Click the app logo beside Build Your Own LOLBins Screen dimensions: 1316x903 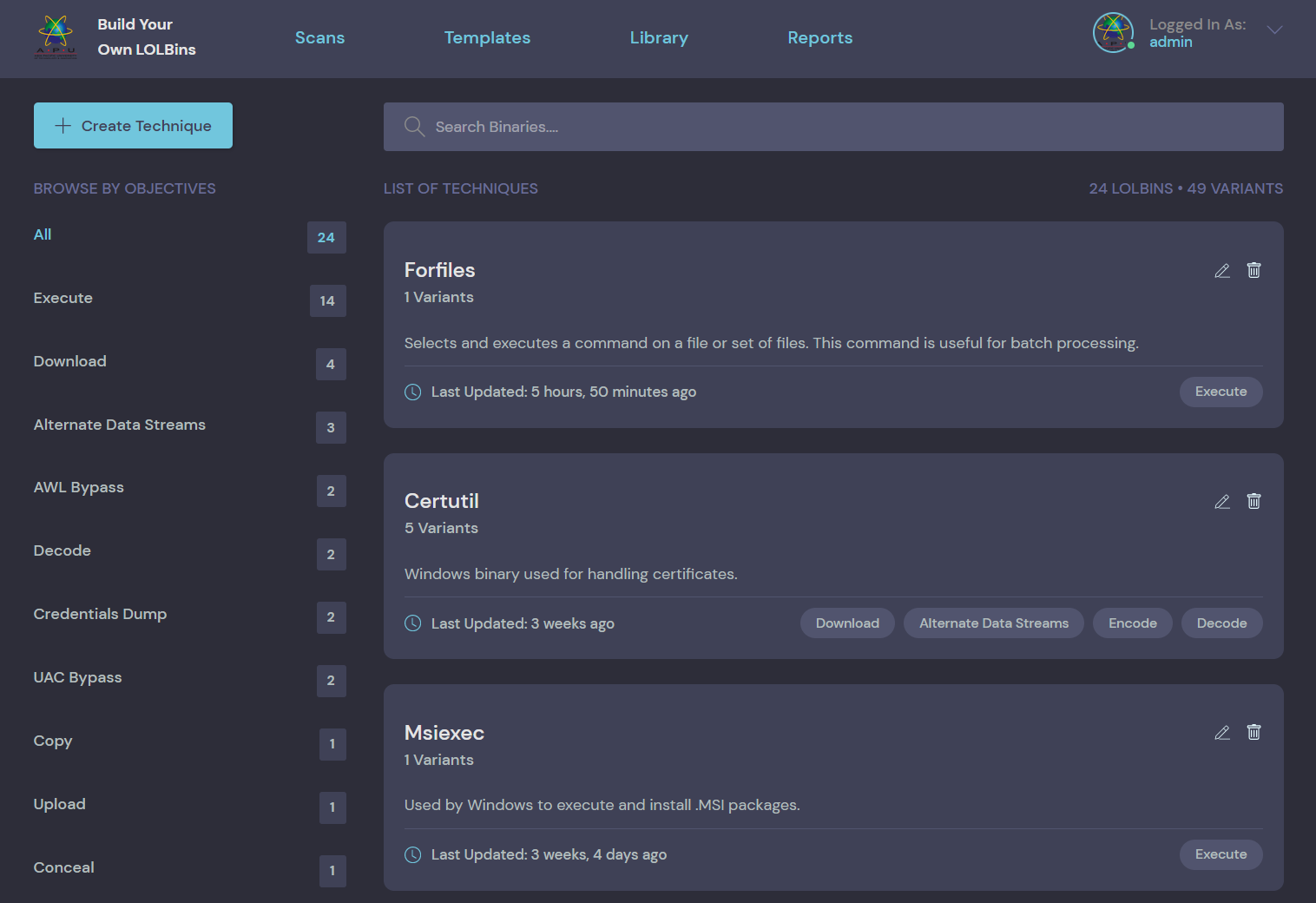click(x=56, y=37)
